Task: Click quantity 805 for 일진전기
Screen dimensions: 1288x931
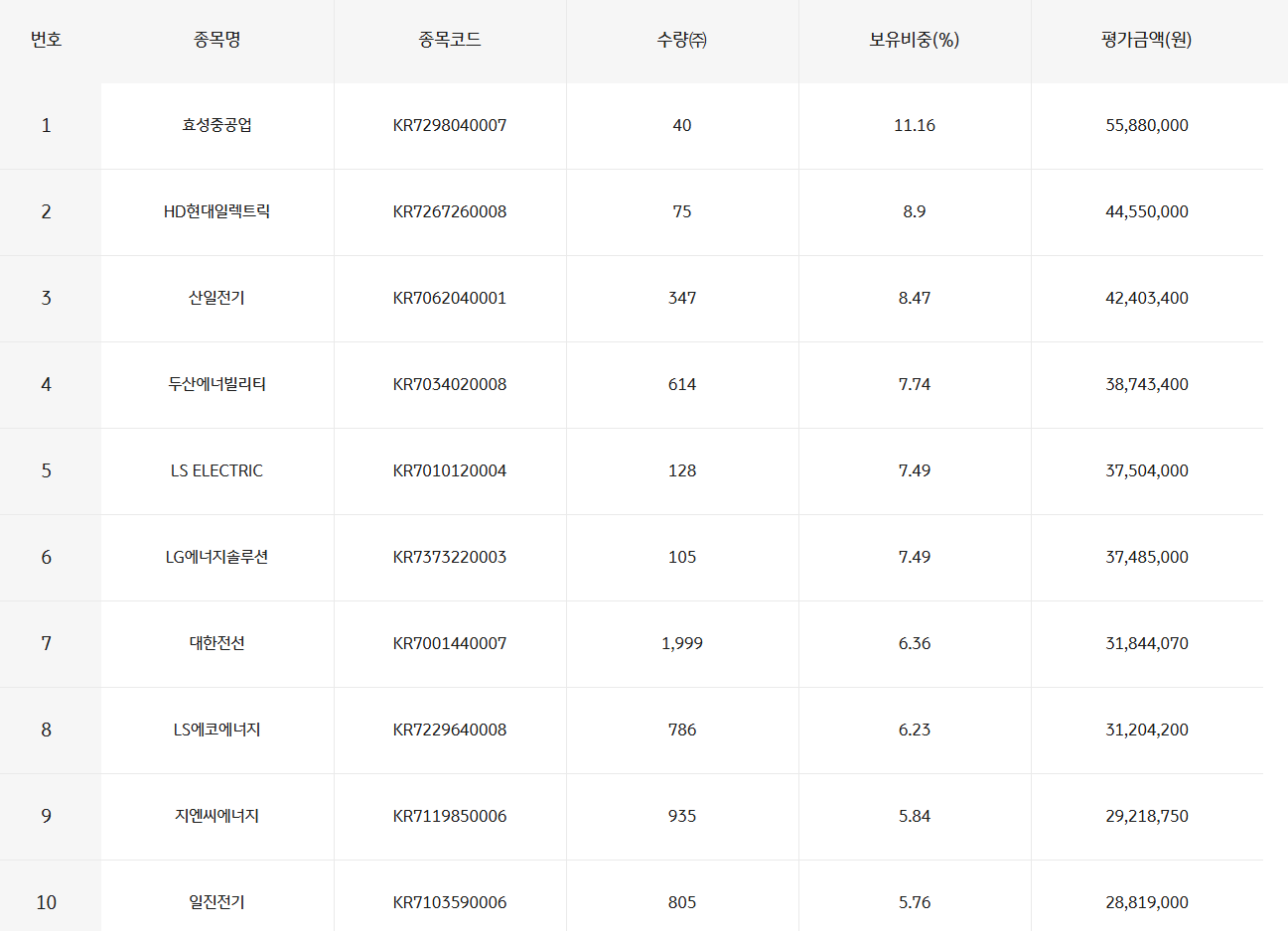Action: coord(682,902)
